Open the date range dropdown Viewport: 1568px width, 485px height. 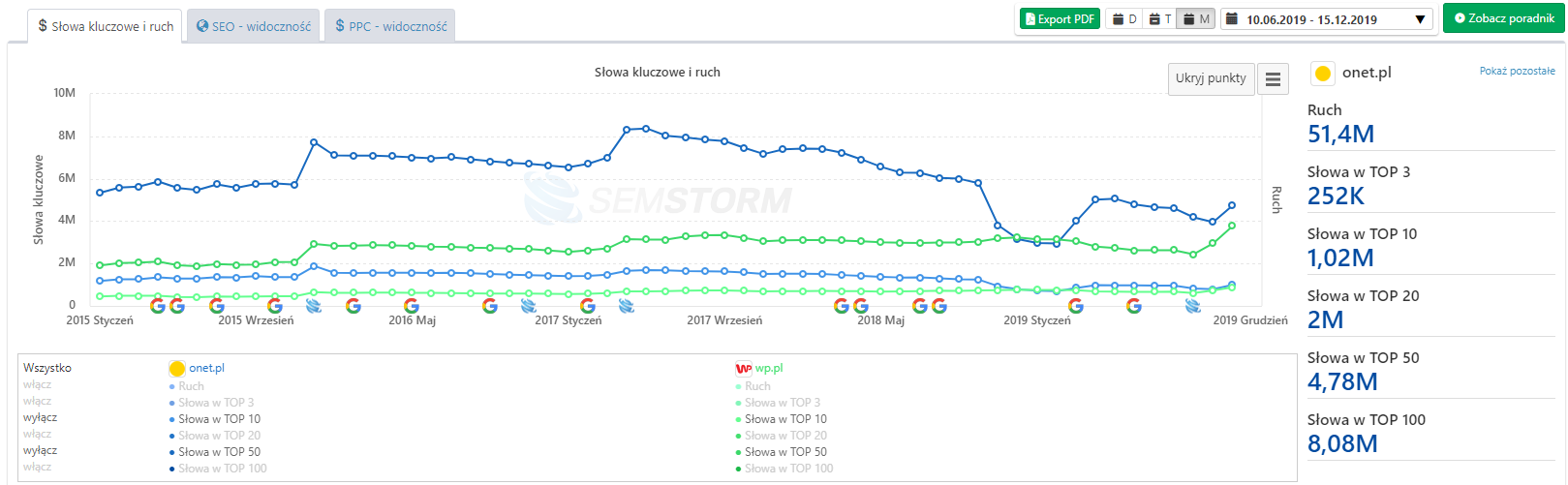coord(1325,19)
